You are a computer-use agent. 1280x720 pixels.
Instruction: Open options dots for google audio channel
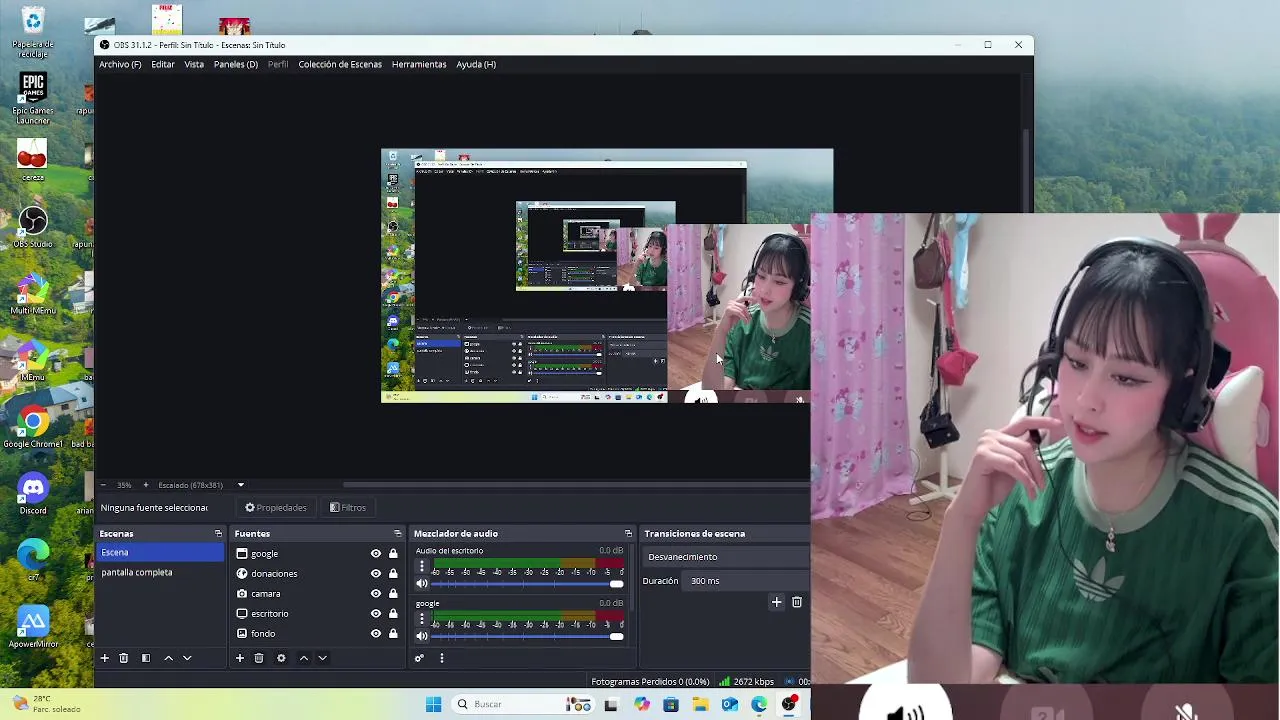click(421, 619)
